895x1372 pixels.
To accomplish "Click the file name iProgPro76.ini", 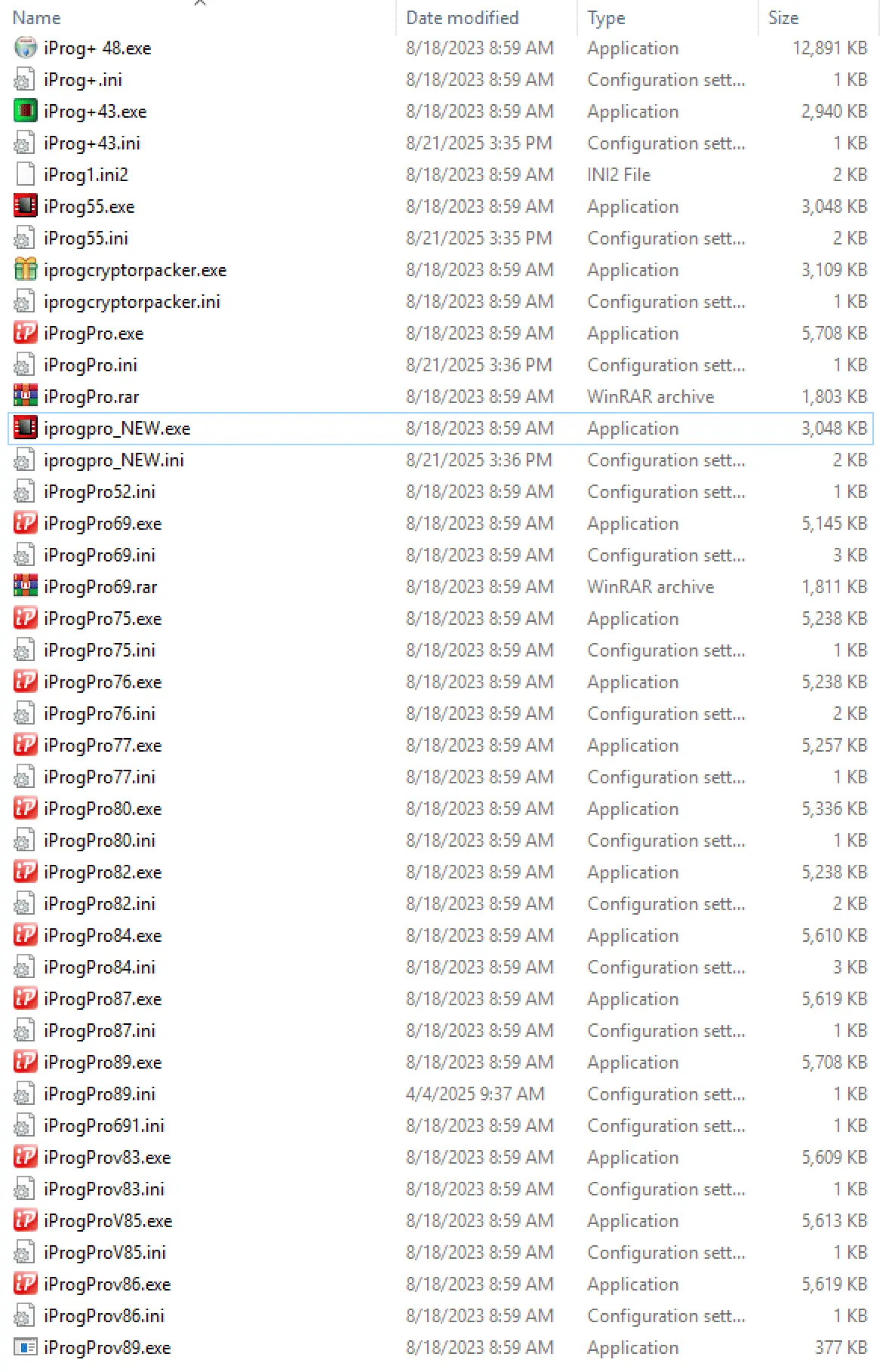I will click(100, 714).
